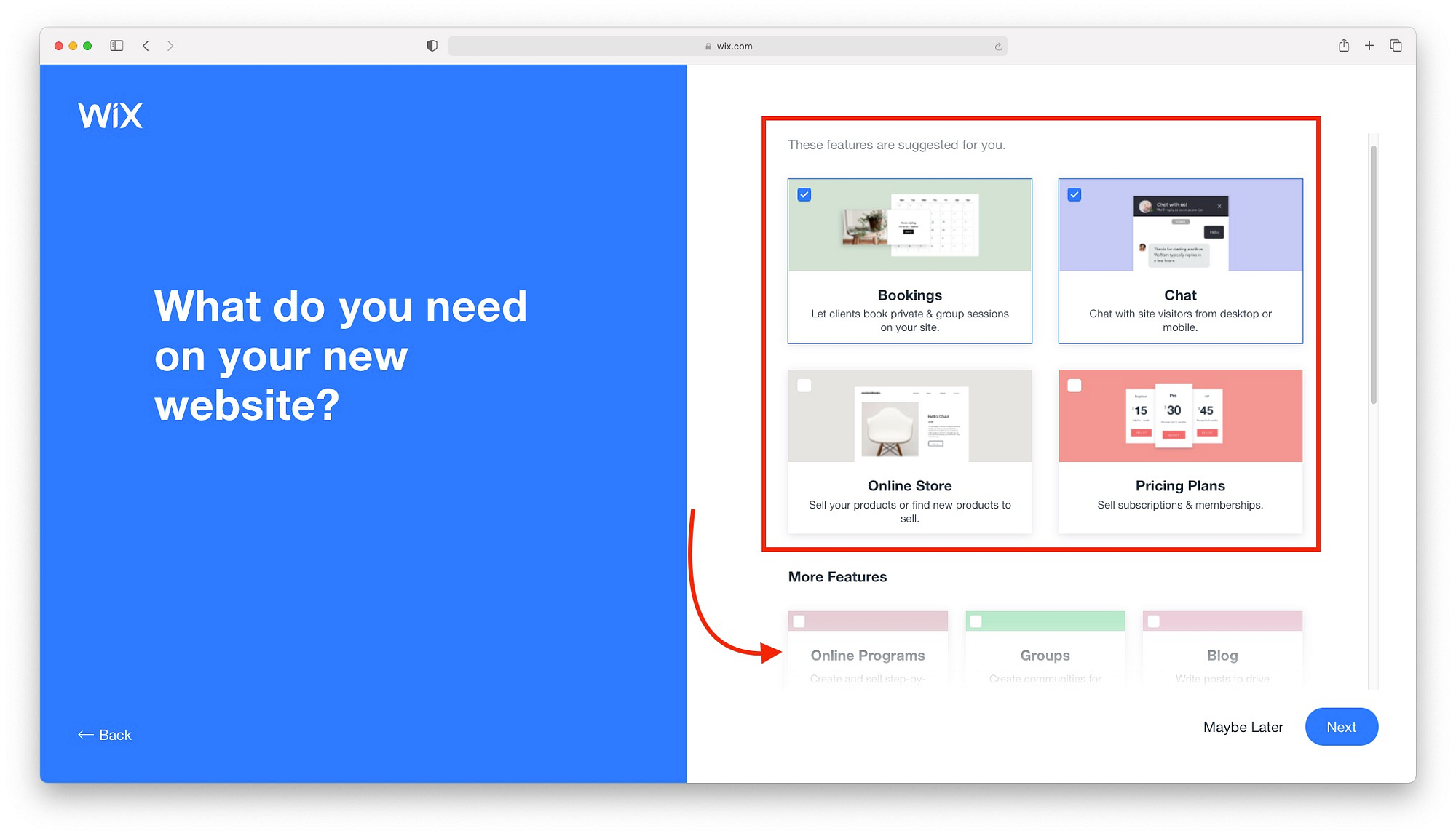Click the Next button to proceed

[1341, 727]
